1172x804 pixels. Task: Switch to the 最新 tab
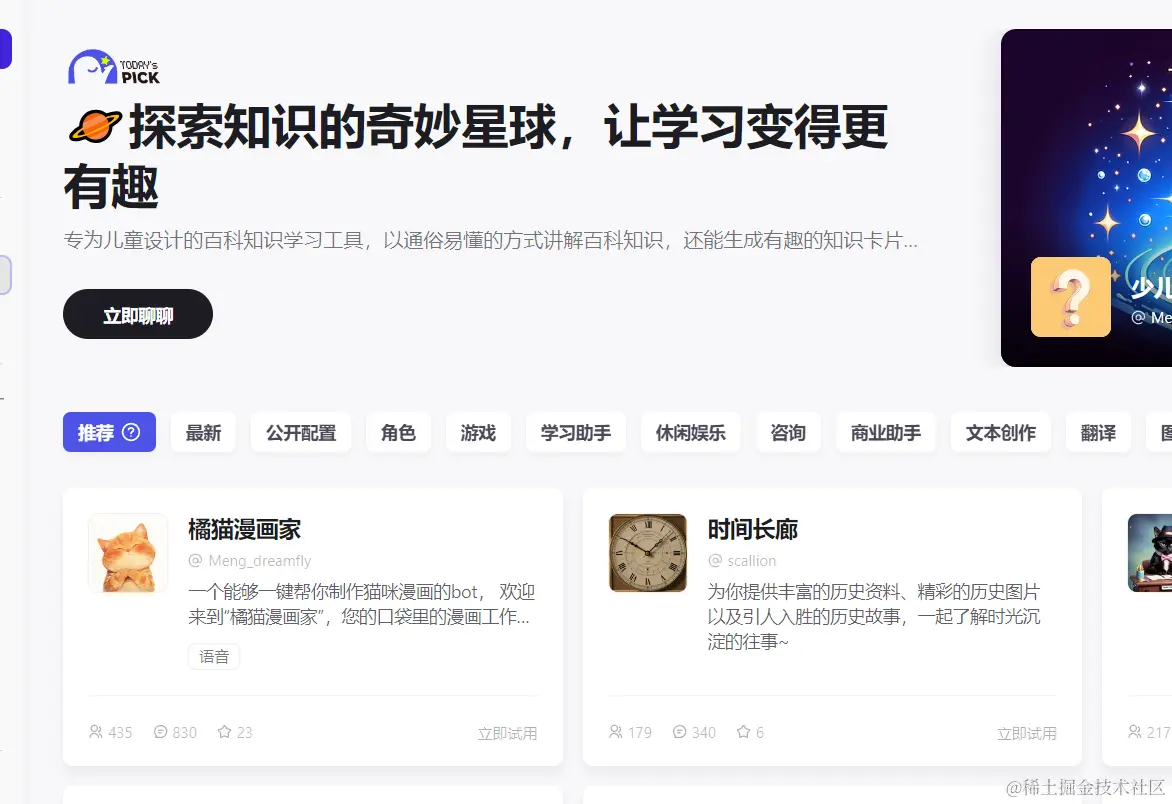click(x=203, y=432)
